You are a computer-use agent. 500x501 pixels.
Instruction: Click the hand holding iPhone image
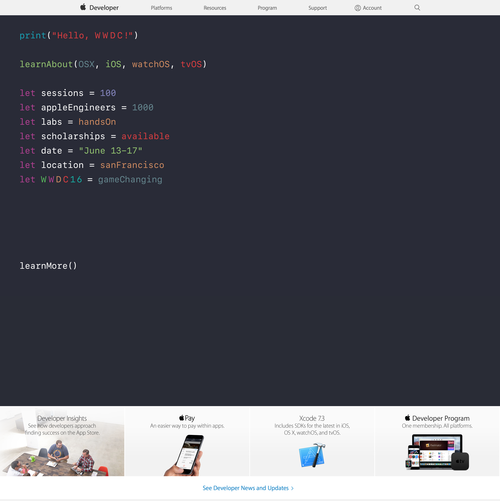tap(184, 455)
